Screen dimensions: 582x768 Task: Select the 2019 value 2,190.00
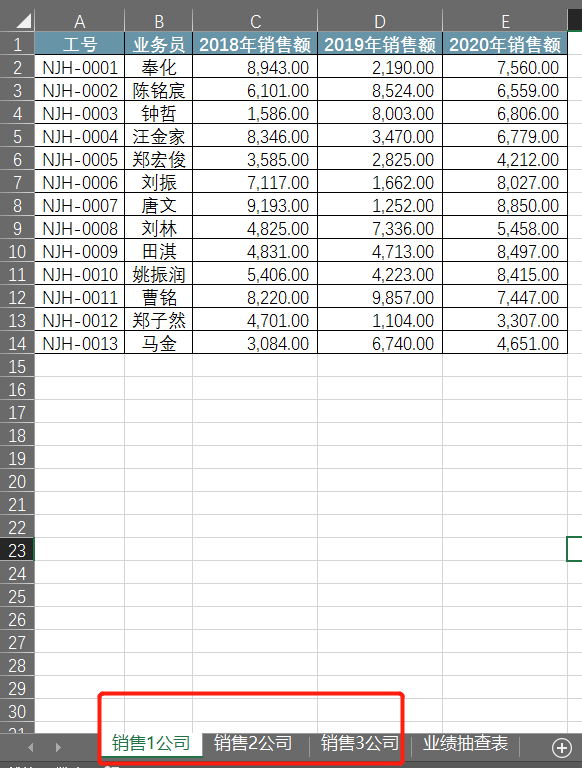tap(380, 68)
